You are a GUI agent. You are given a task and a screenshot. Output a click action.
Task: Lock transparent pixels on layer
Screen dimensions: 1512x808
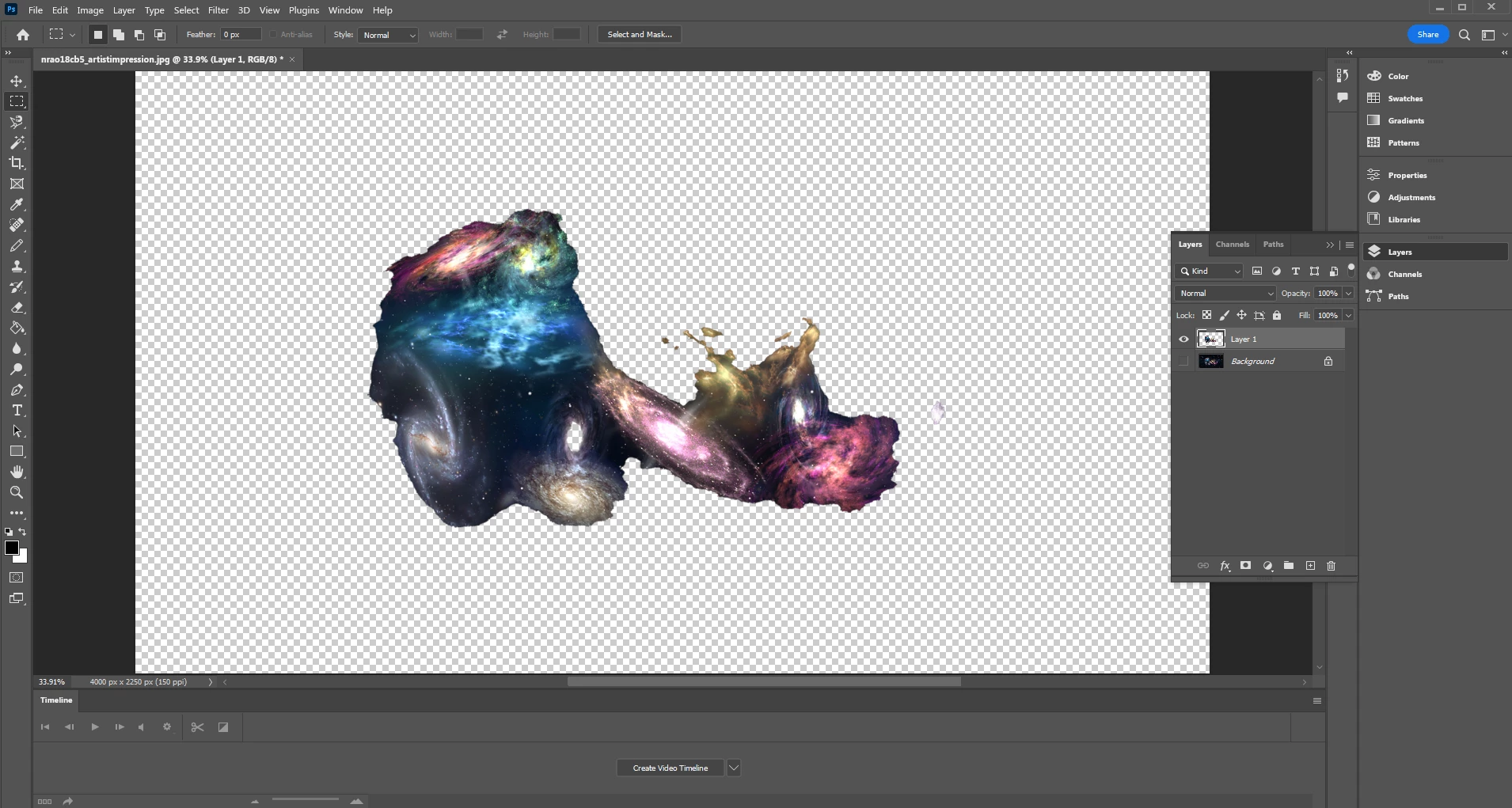point(1206,315)
